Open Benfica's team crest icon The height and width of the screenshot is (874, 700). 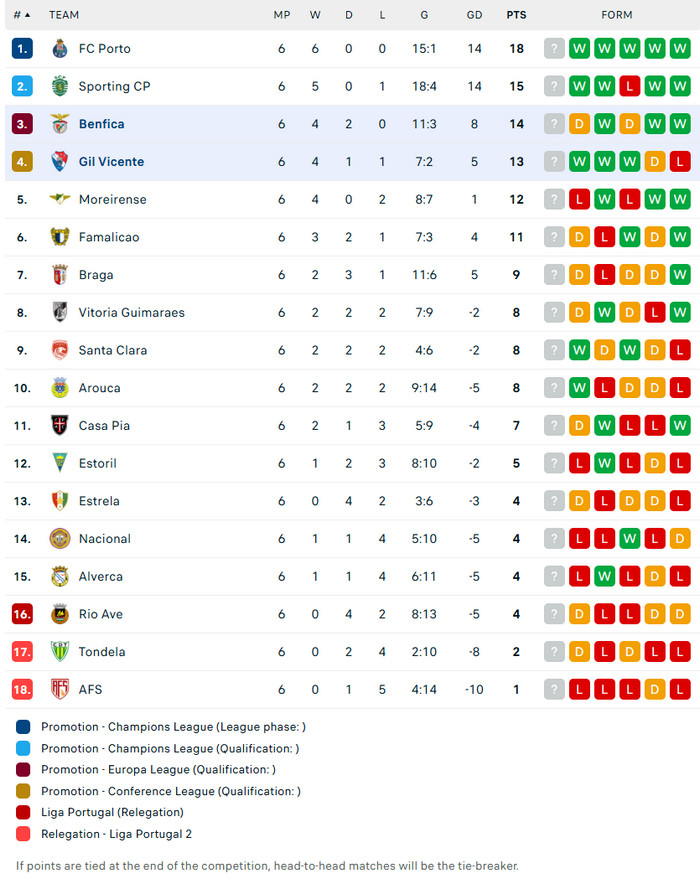[60, 124]
